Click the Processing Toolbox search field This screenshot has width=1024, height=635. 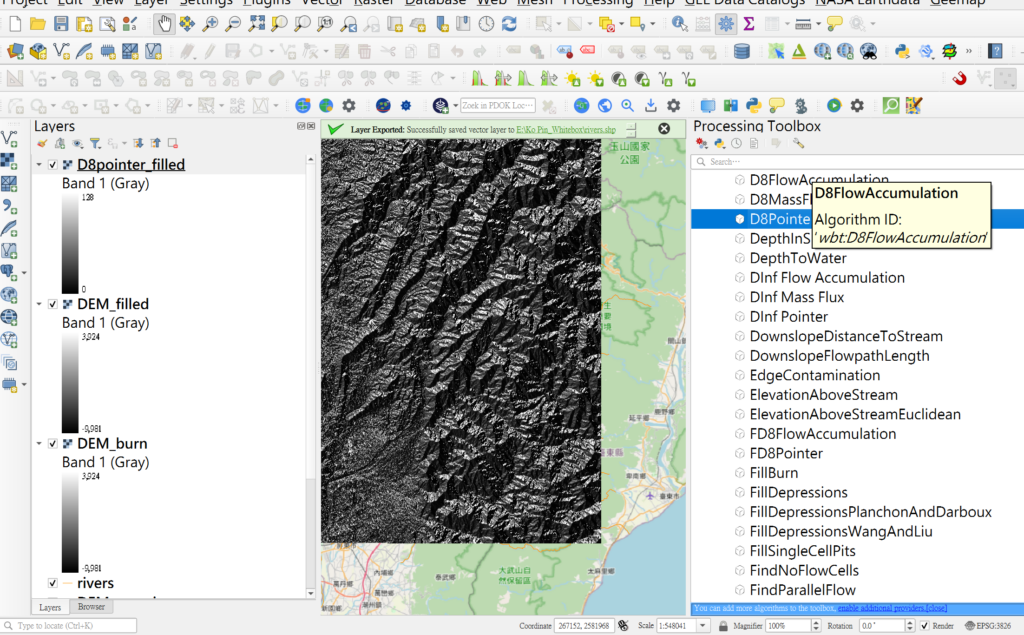coord(850,161)
